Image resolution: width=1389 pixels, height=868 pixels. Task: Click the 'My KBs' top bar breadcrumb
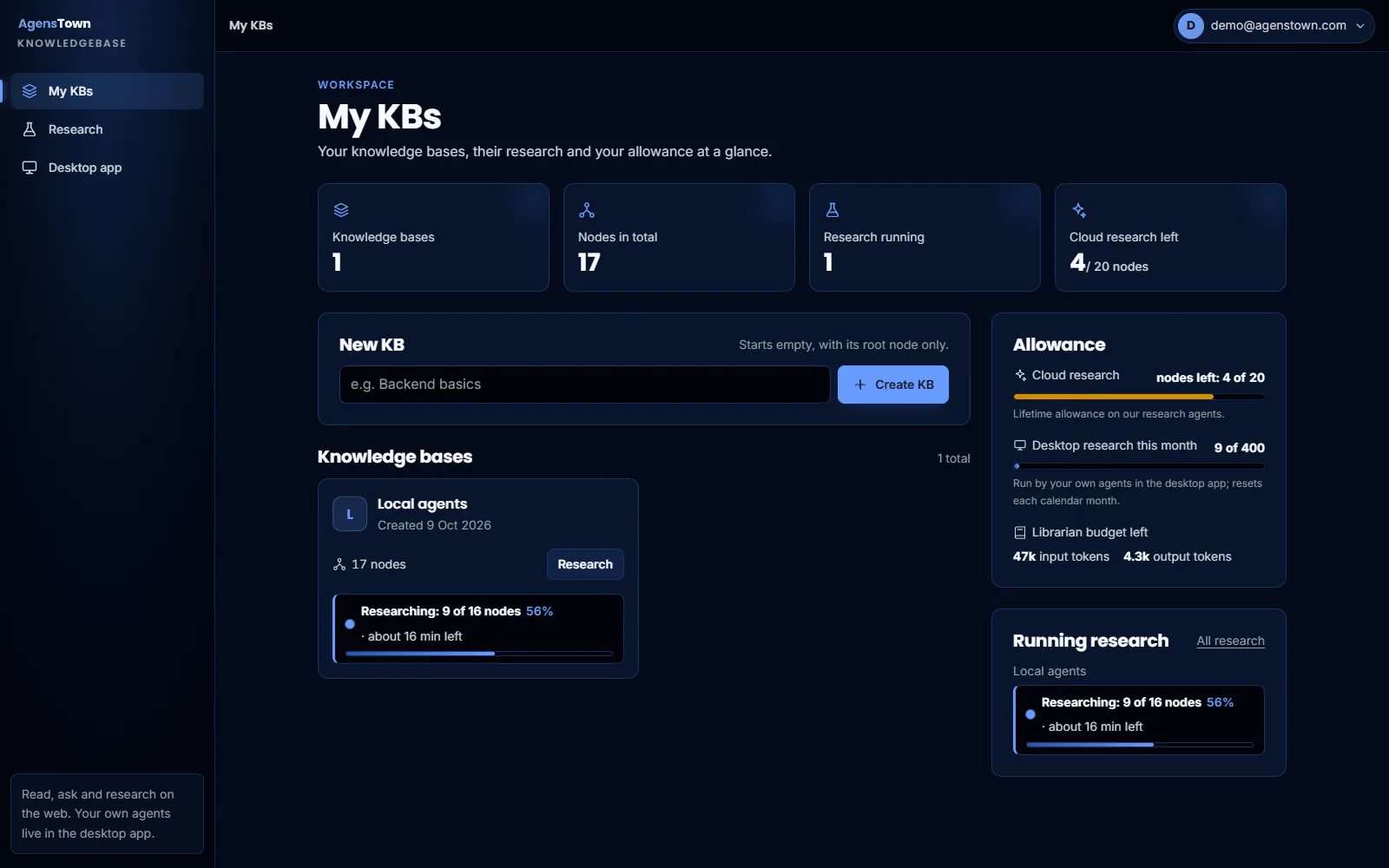pos(251,26)
